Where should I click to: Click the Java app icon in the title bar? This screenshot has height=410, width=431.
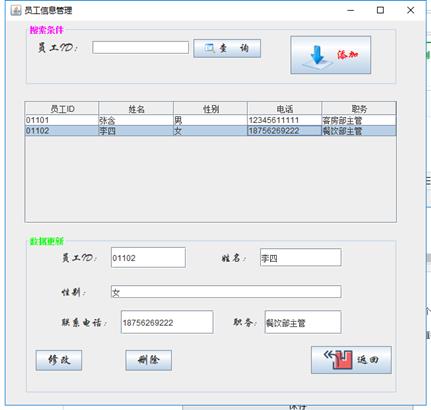(x=16, y=10)
